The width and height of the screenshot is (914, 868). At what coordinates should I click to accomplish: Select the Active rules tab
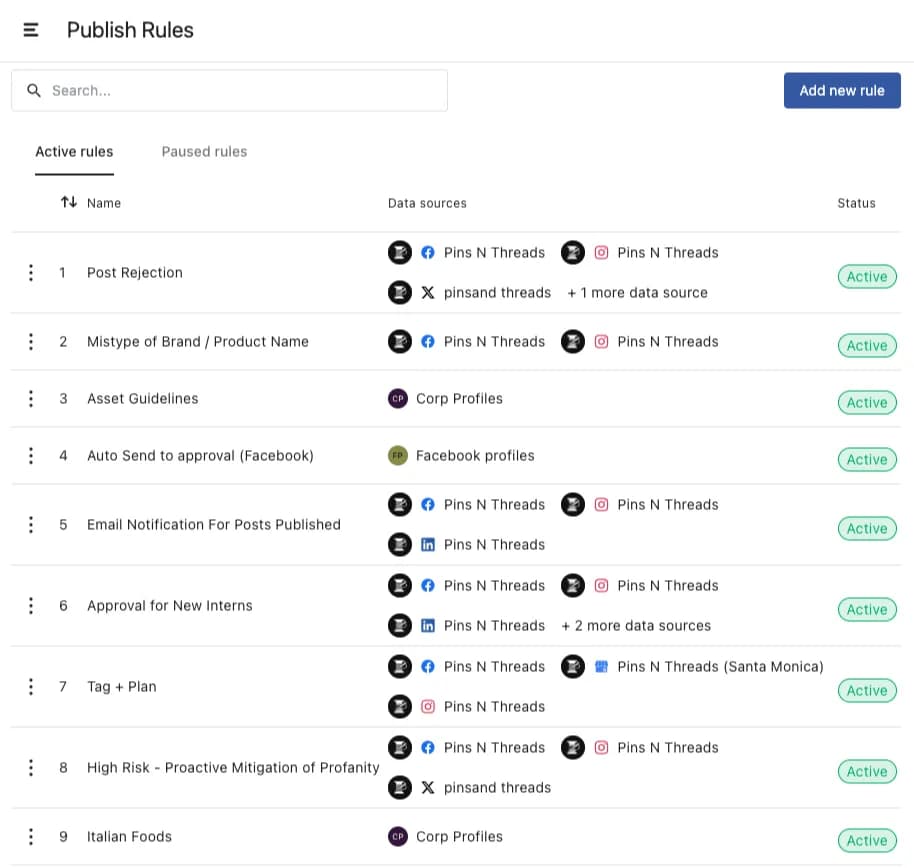point(74,151)
